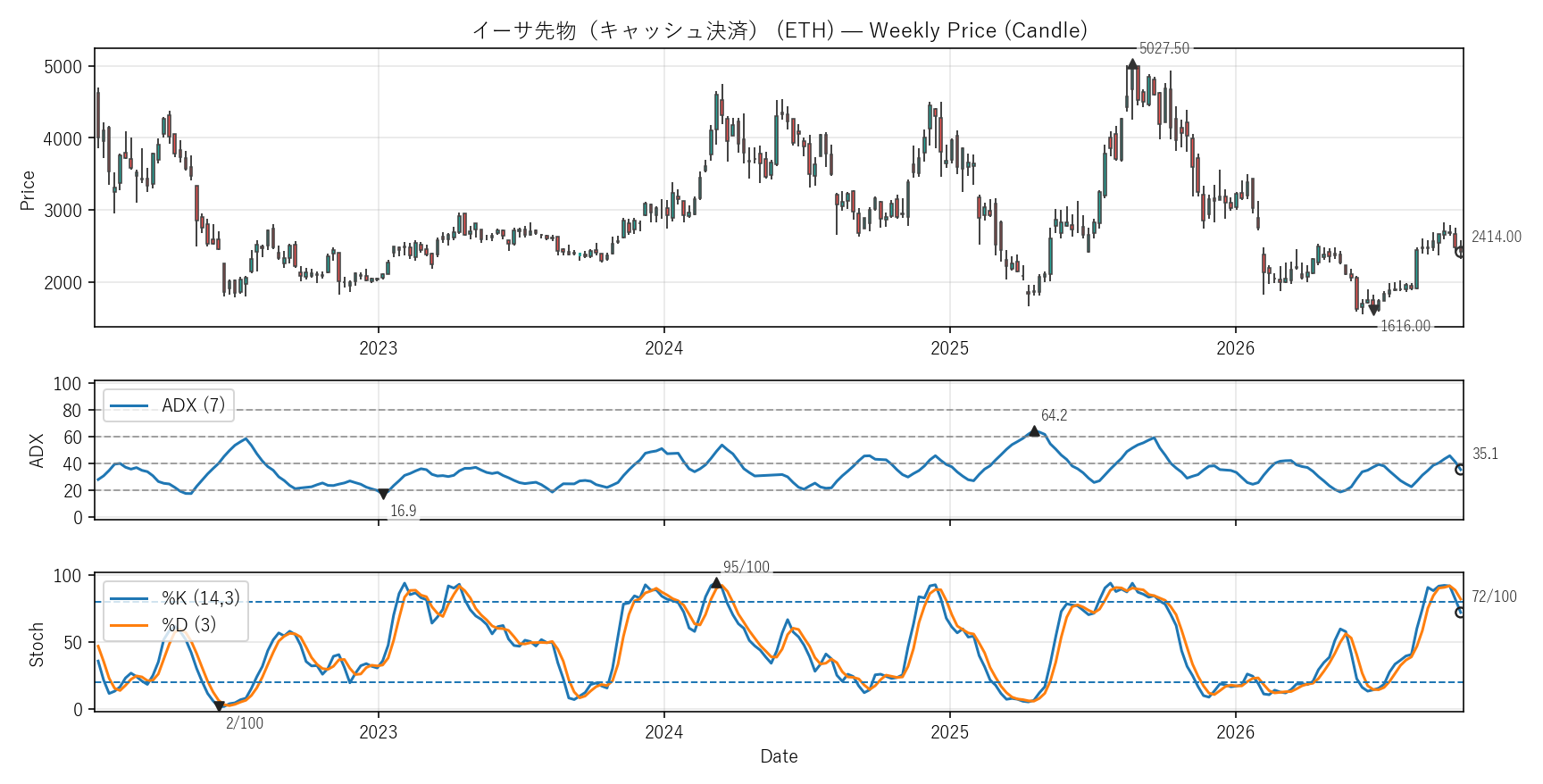Image resolution: width=1543 pixels, height=784 pixels.
Task: Click the 40 tick on the ADX axis
Action: pyautogui.click(x=73, y=464)
